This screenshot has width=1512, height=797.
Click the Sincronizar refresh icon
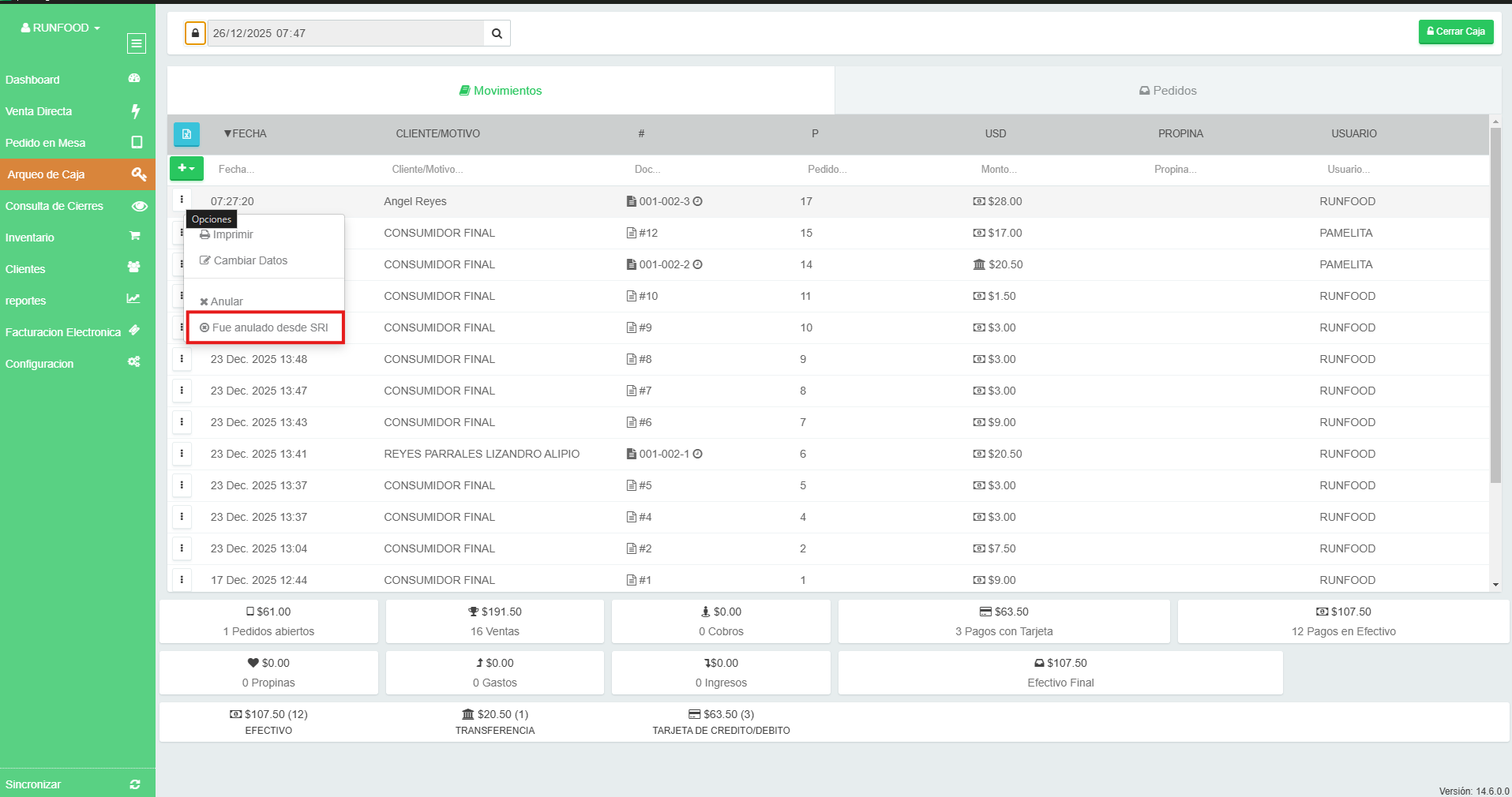(x=135, y=784)
